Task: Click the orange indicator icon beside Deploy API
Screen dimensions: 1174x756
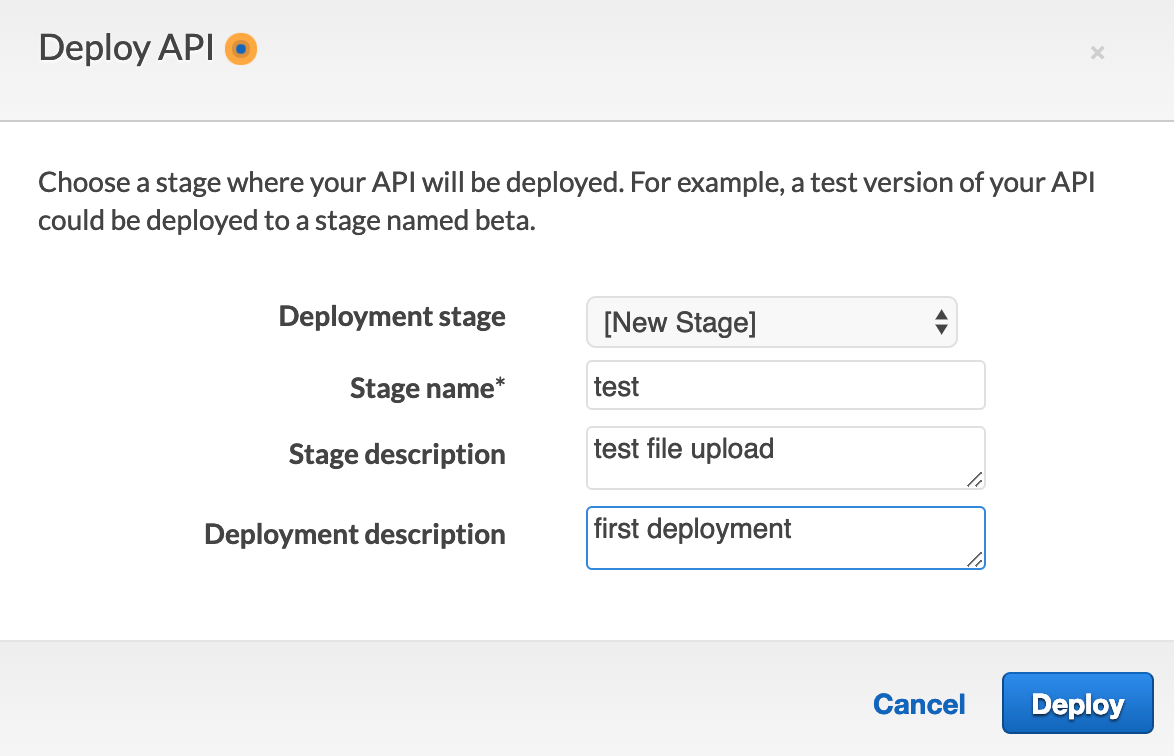Action: click(x=241, y=49)
